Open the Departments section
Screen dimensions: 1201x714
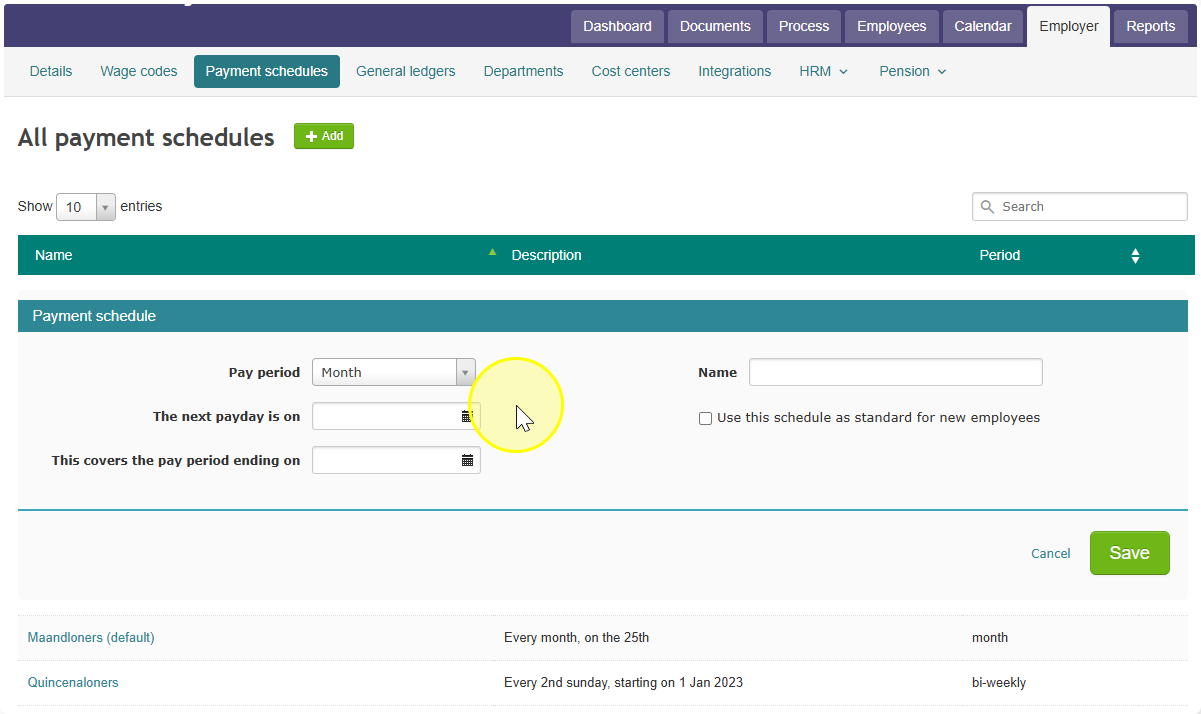[524, 71]
